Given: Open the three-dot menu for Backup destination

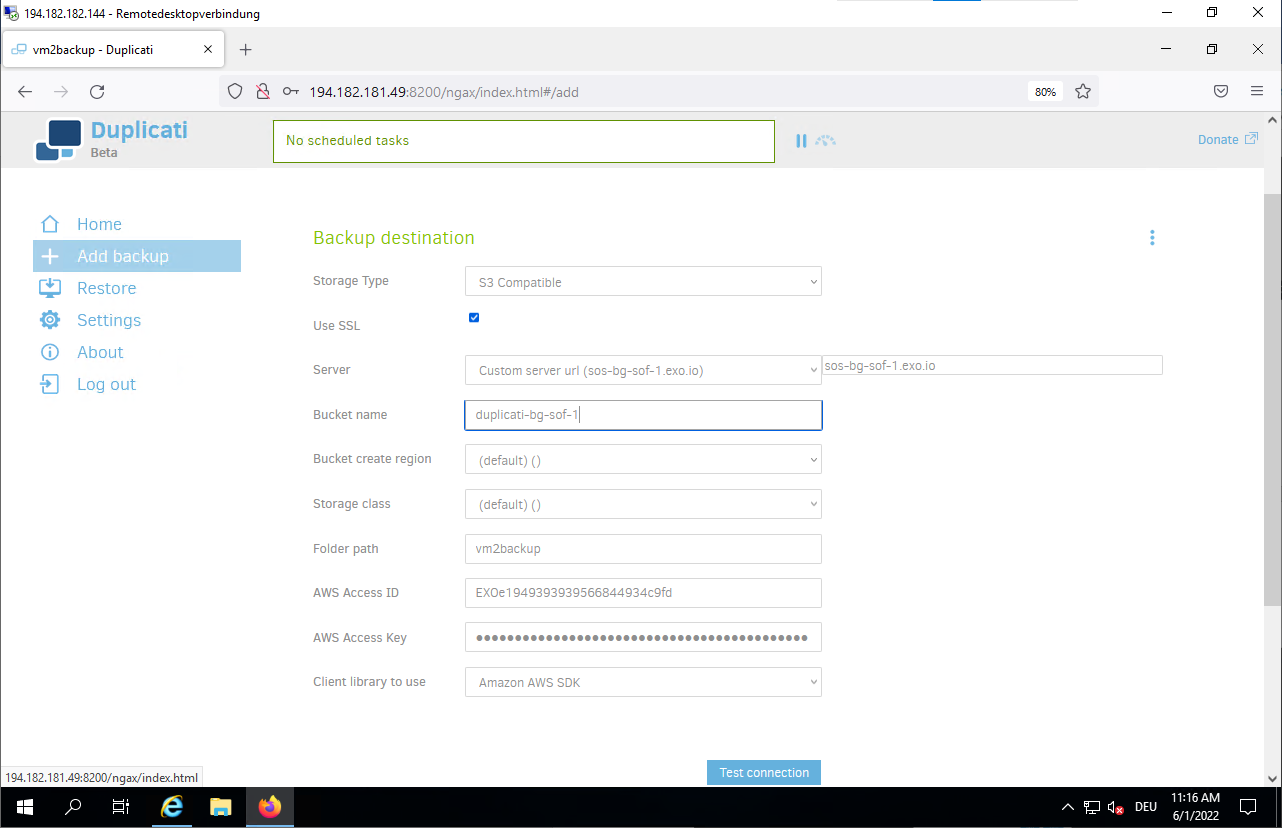Looking at the screenshot, I should coord(1152,238).
